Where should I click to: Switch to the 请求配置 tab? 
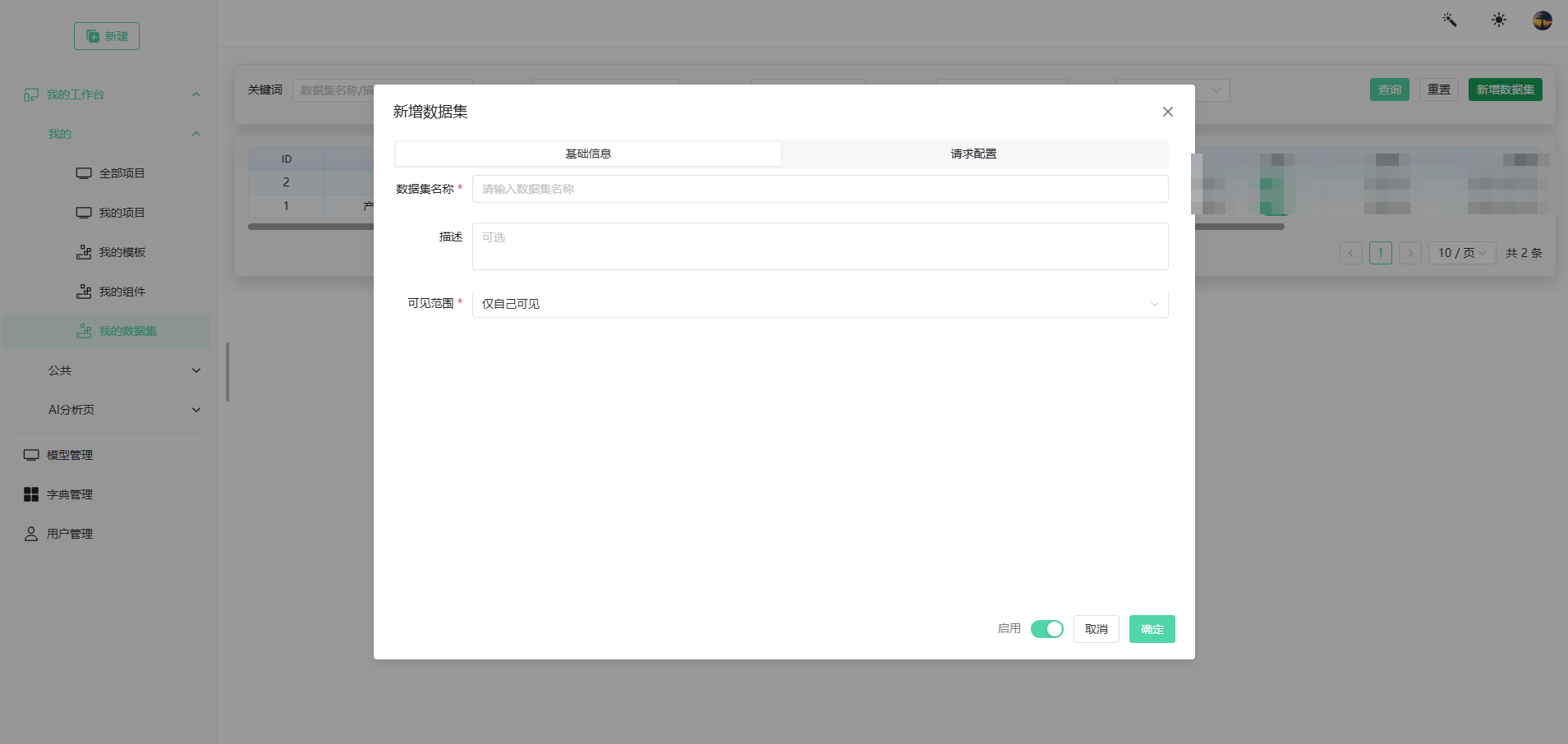pyautogui.click(x=974, y=154)
